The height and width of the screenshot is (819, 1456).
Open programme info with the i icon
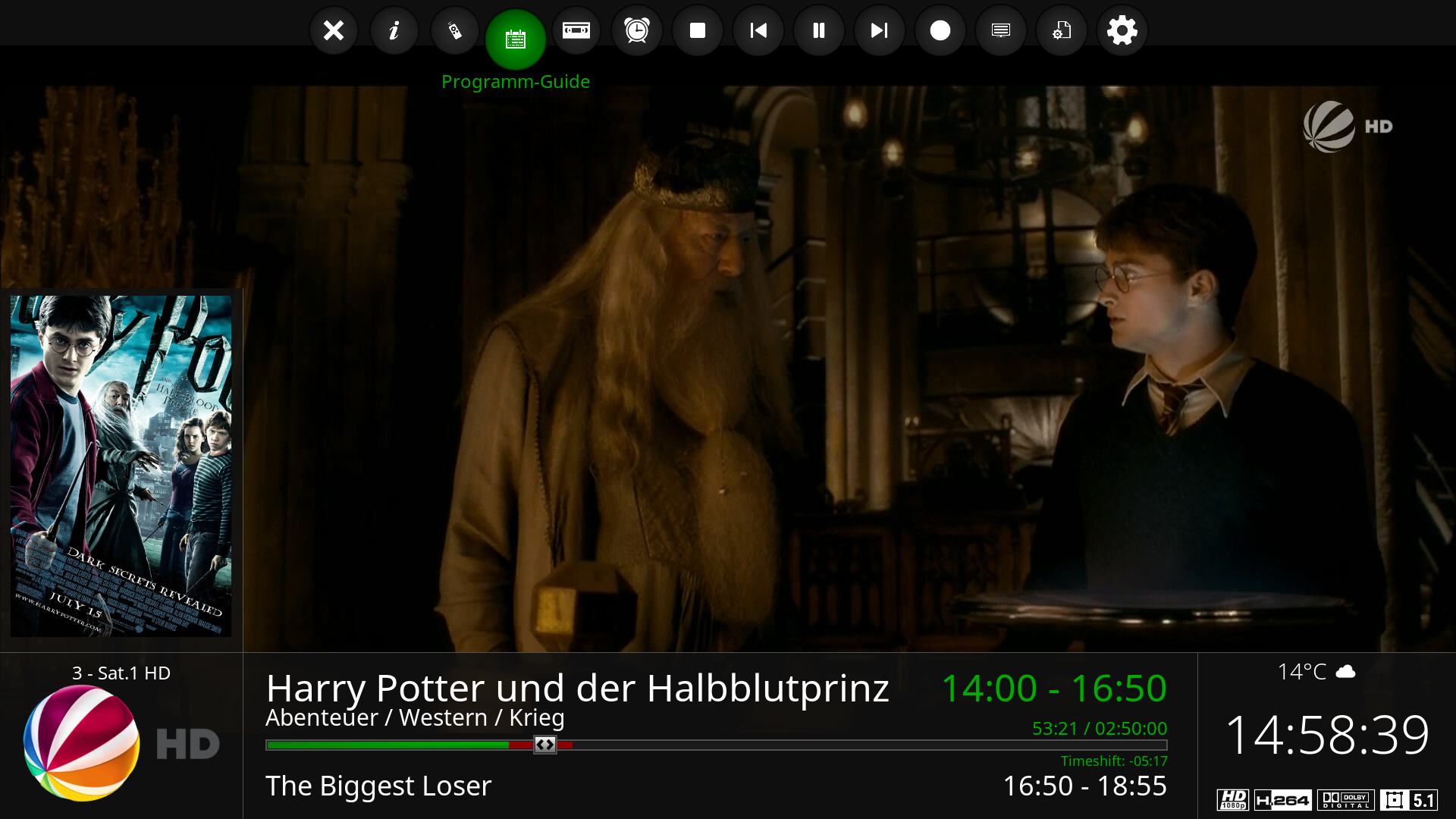(394, 30)
